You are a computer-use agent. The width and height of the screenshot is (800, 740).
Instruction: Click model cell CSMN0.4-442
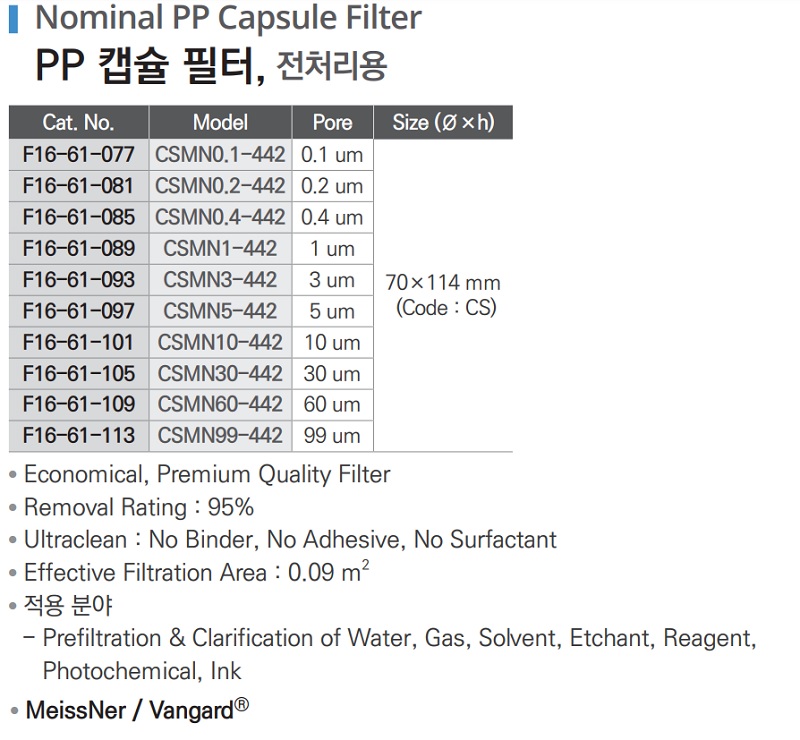click(220, 217)
